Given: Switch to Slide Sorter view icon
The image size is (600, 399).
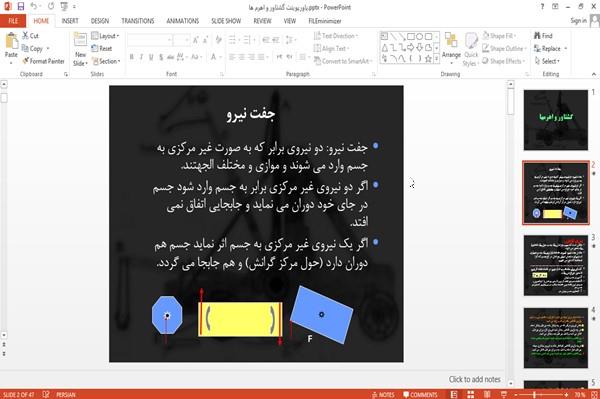Looking at the screenshot, I should point(471,394).
